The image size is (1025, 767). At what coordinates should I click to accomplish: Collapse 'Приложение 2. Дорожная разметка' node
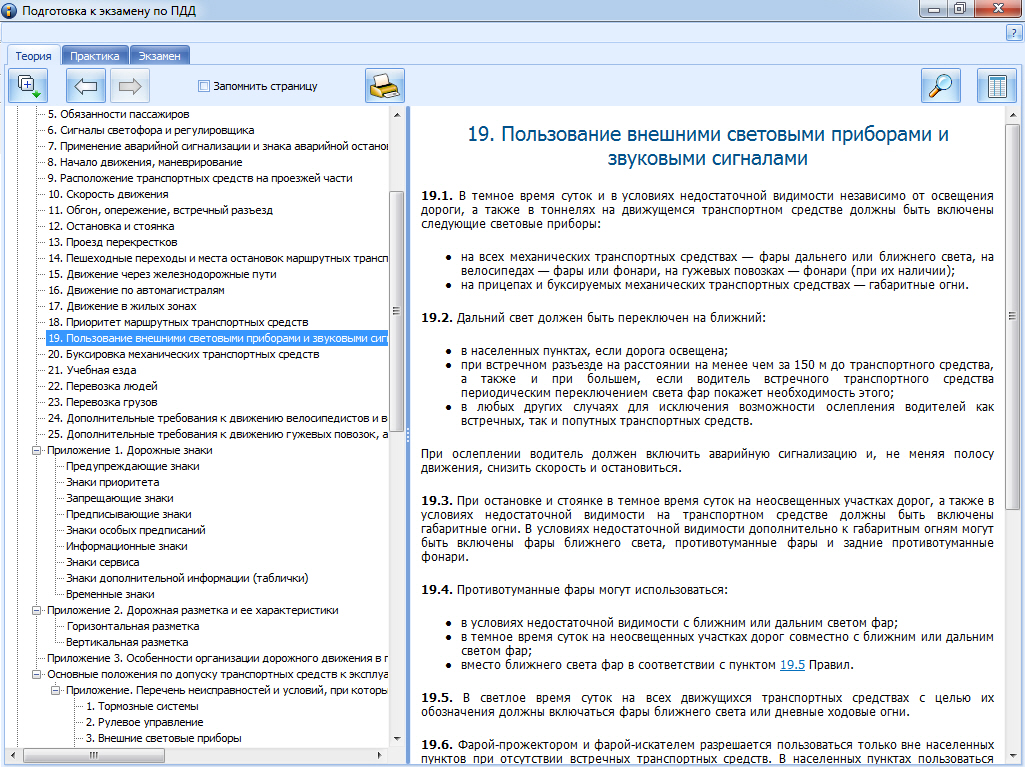pyautogui.click(x=37, y=610)
